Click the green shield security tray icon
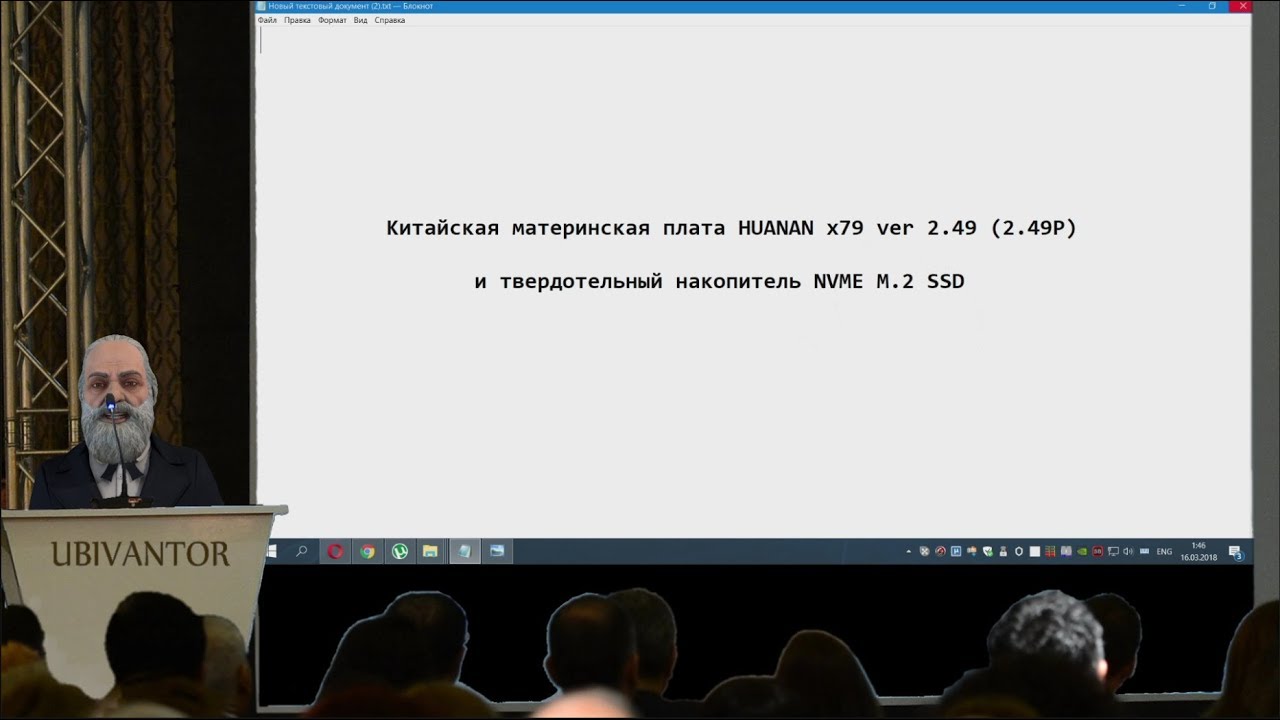The image size is (1280, 720). 988,551
